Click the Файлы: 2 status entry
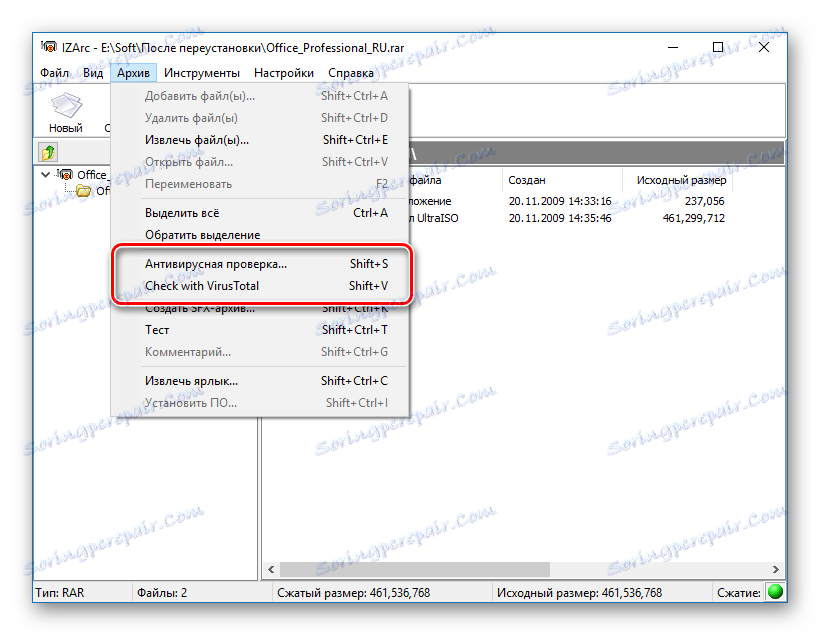This screenshot has width=820, height=635. tap(162, 593)
